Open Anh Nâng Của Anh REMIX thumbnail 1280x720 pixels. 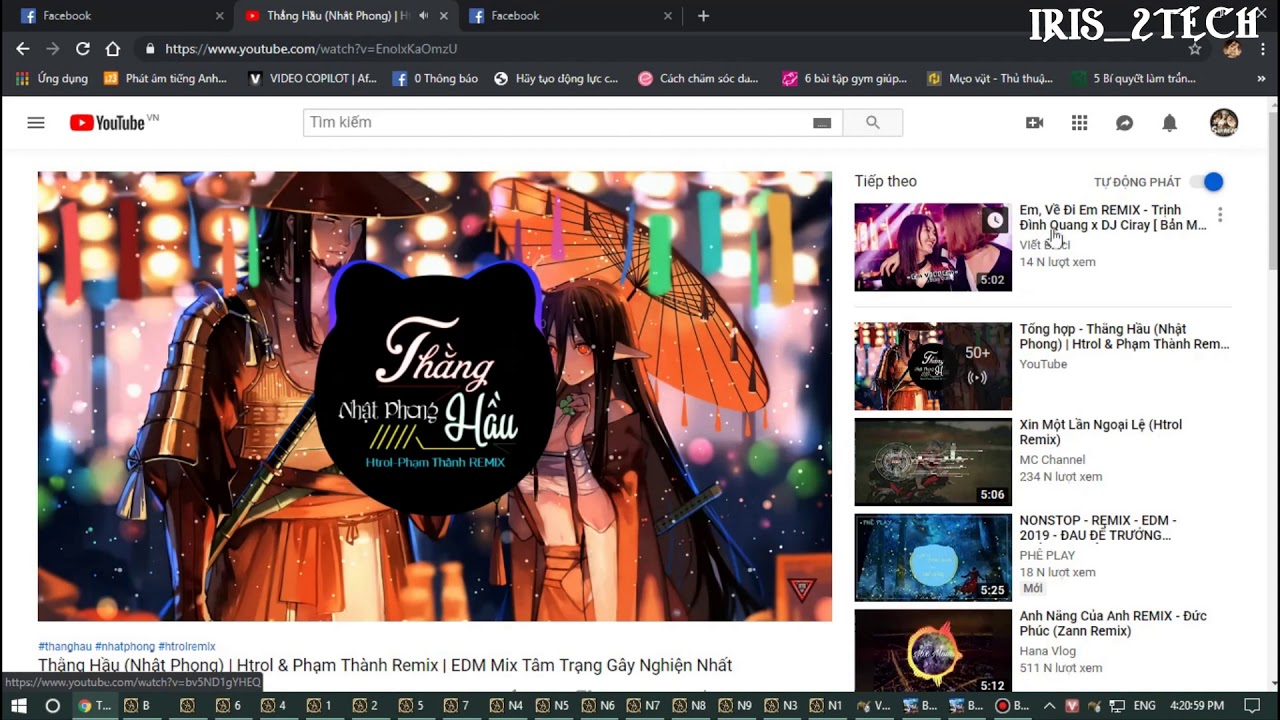[x=933, y=651]
